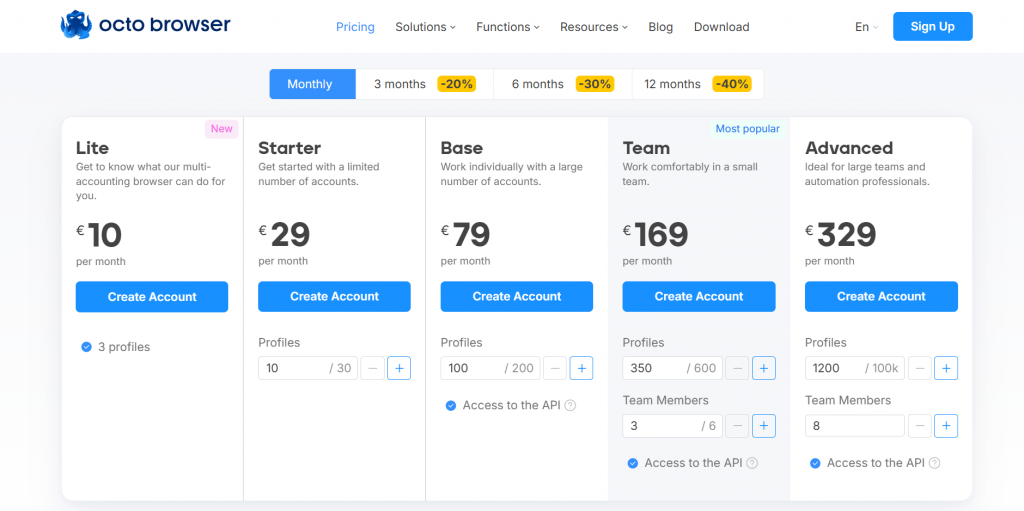Viewport: 1024px width, 511px height.
Task: Switch to 3 months billing period
Action: pos(424,84)
